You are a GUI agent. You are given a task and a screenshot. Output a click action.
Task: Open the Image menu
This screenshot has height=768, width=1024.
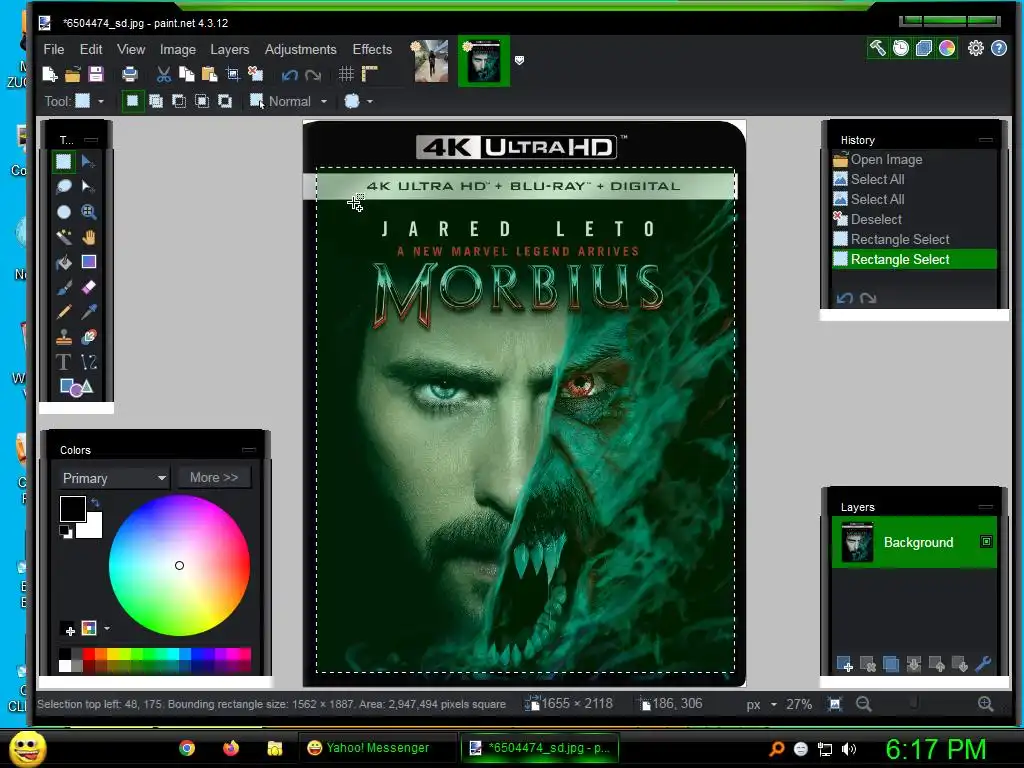coord(178,50)
